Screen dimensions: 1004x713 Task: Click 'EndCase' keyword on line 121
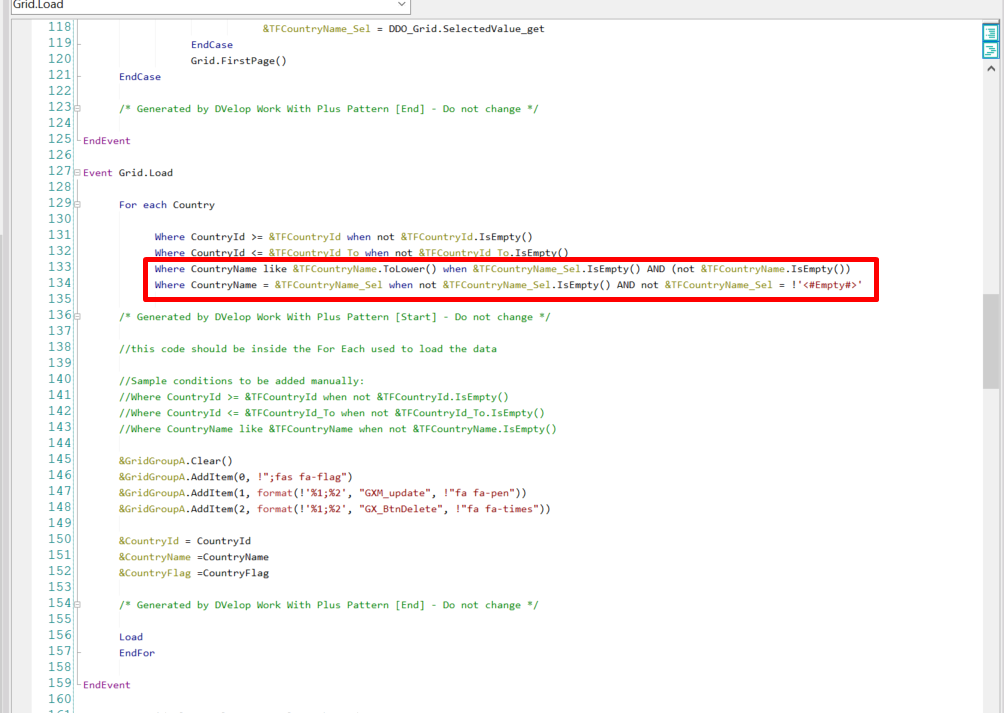click(x=140, y=77)
